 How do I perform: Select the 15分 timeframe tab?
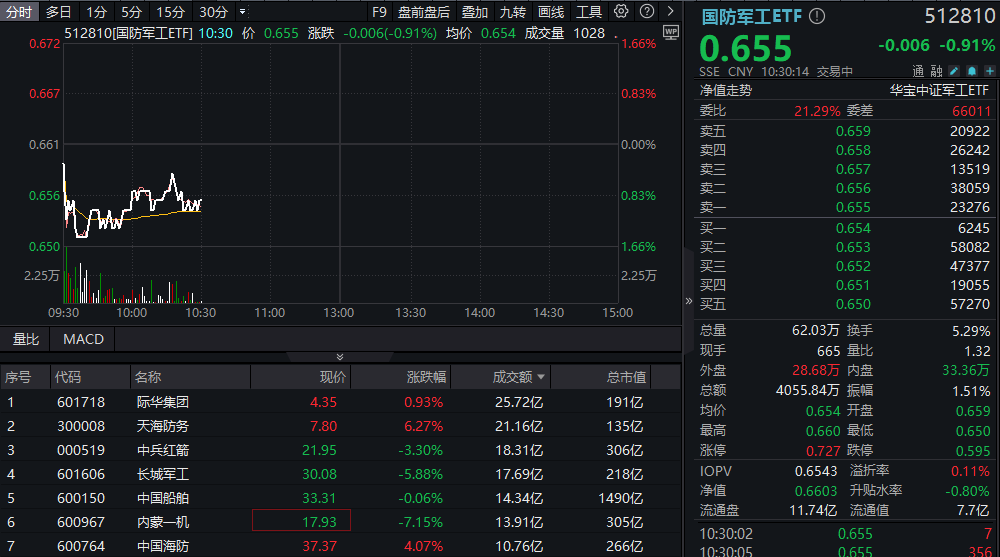tap(170, 11)
